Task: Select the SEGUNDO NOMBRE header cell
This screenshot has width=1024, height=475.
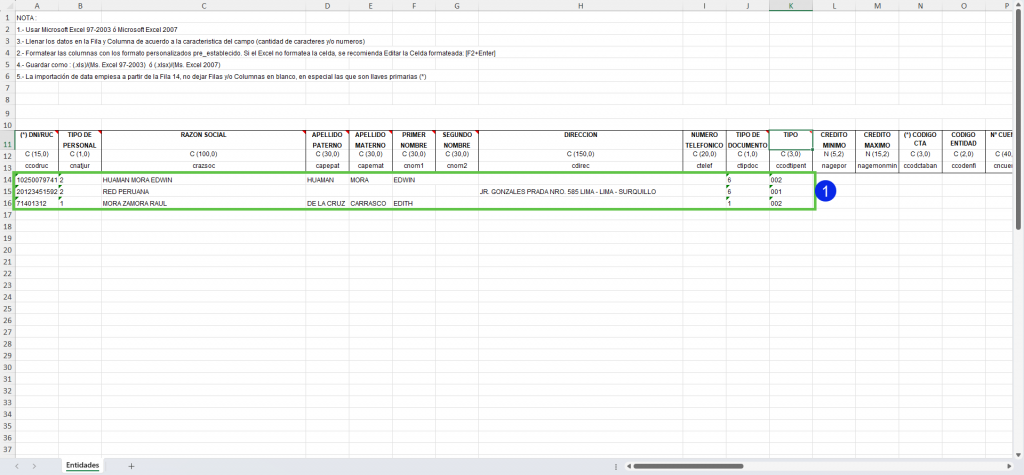Action: pos(457,140)
